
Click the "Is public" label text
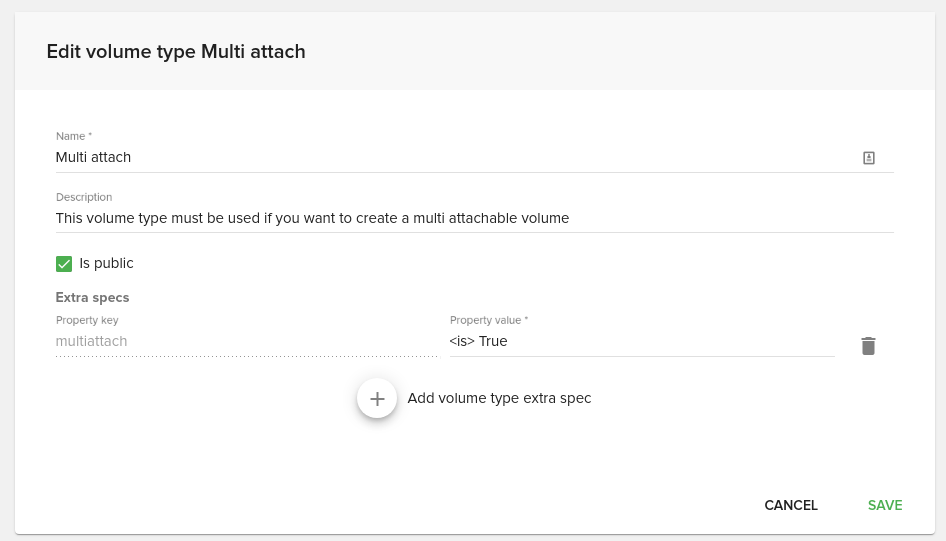[x=106, y=264]
